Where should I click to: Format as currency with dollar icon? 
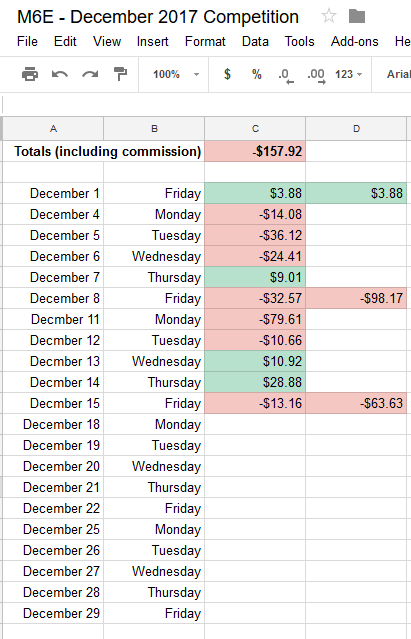pyautogui.click(x=227, y=74)
